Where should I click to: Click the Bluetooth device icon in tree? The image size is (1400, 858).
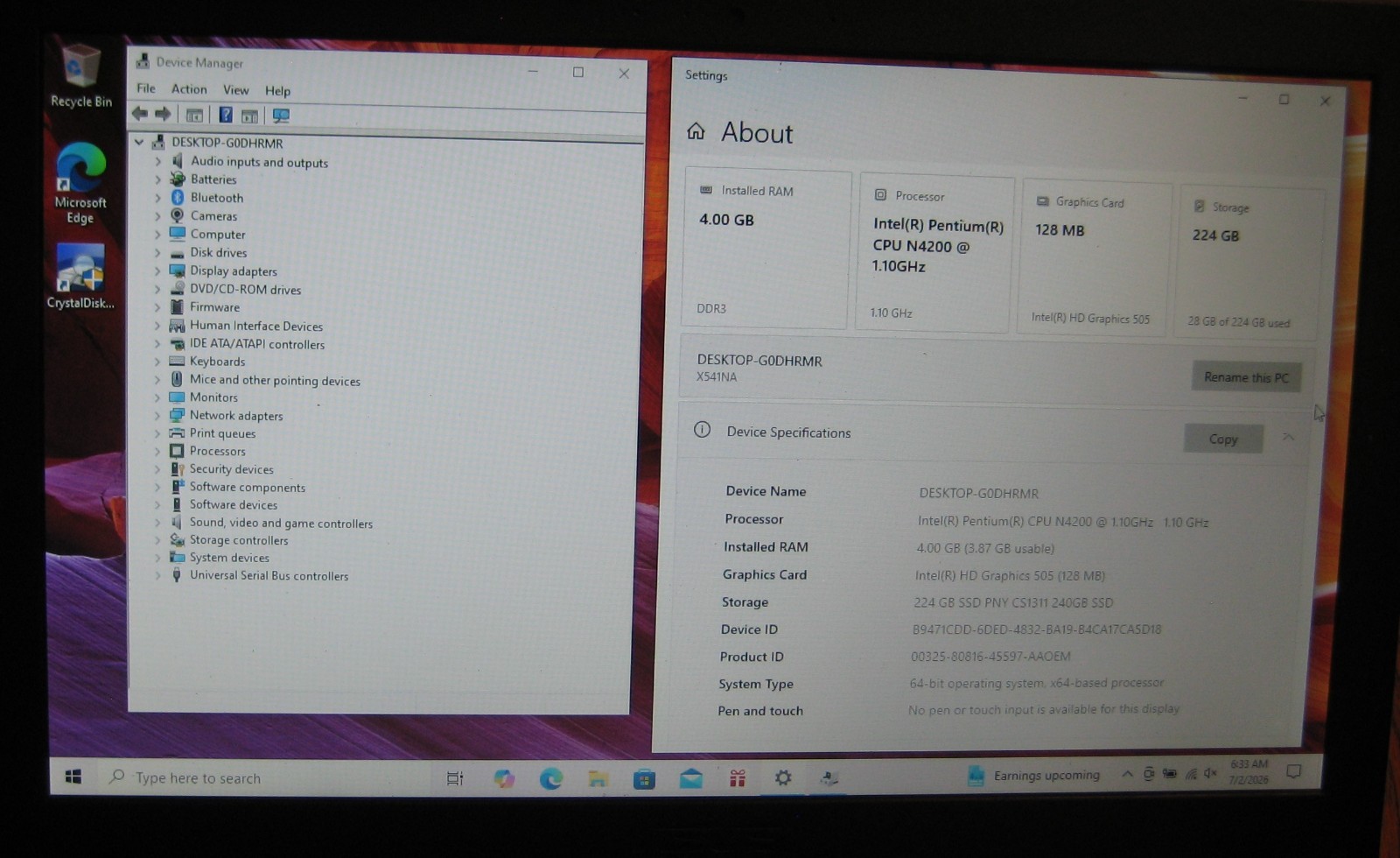tap(178, 197)
